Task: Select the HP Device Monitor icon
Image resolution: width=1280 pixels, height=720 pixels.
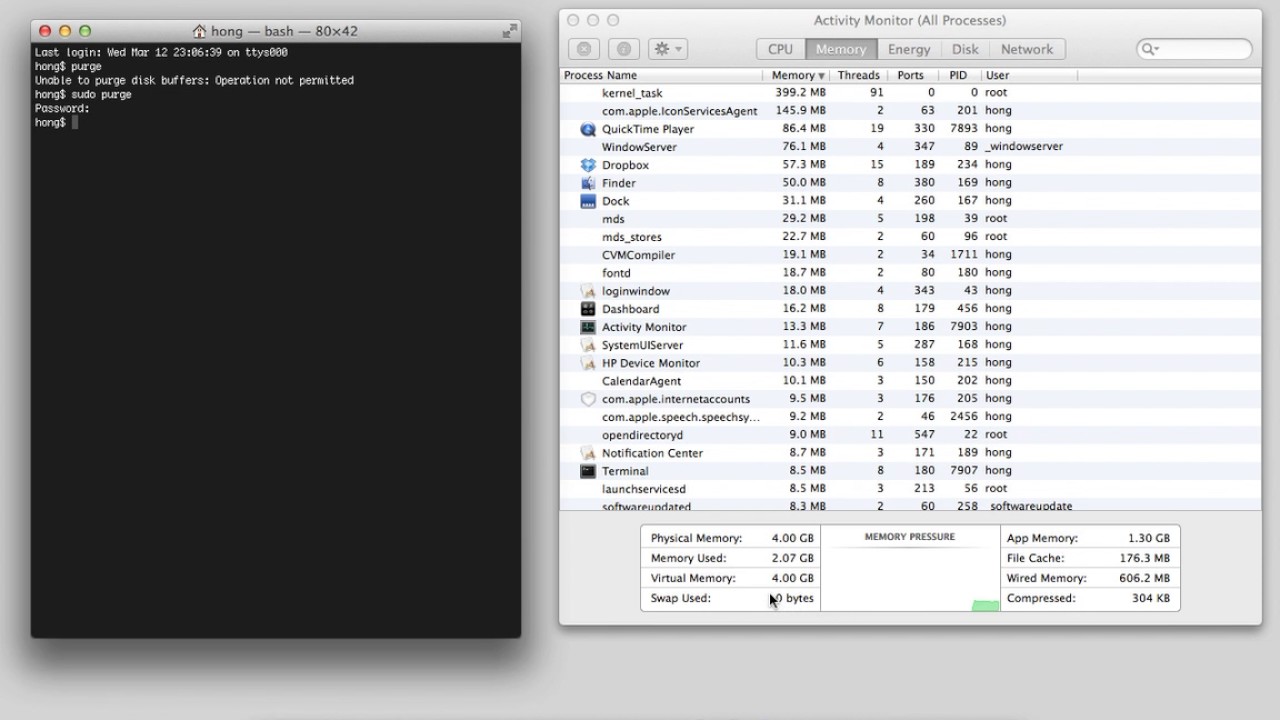Action: click(x=588, y=363)
